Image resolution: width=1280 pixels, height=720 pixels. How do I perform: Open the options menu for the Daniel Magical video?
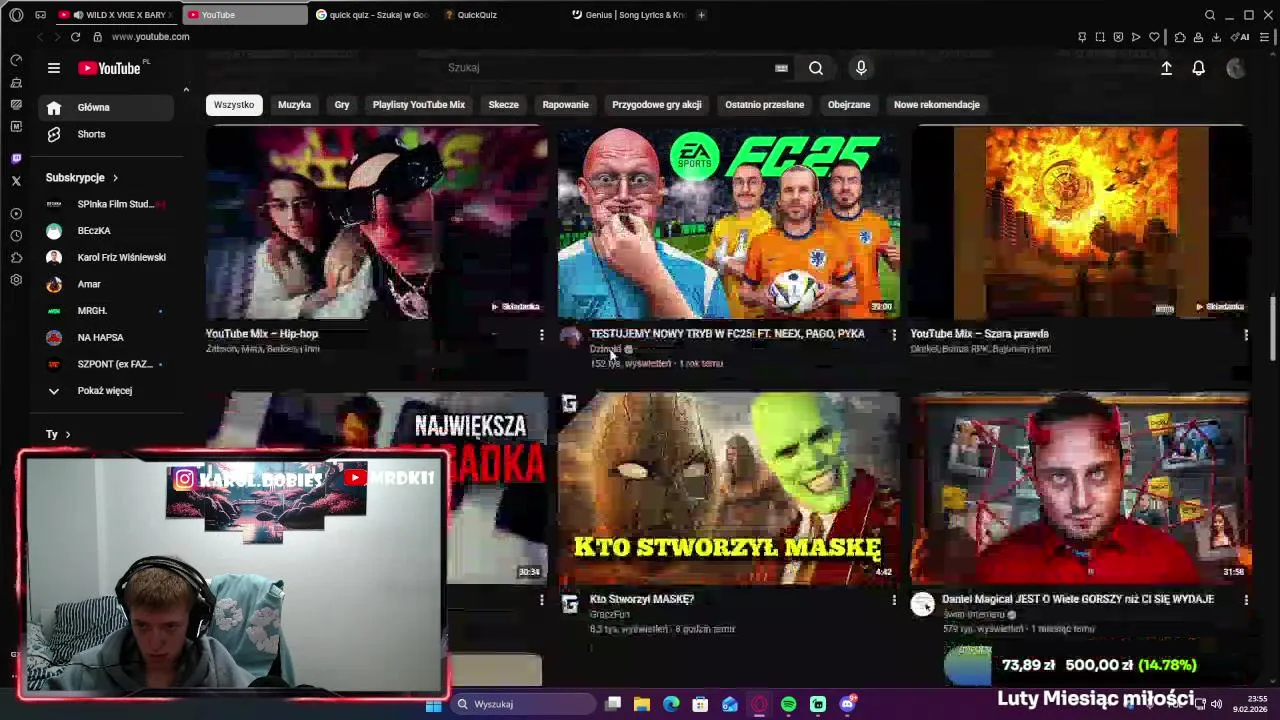click(x=1246, y=600)
